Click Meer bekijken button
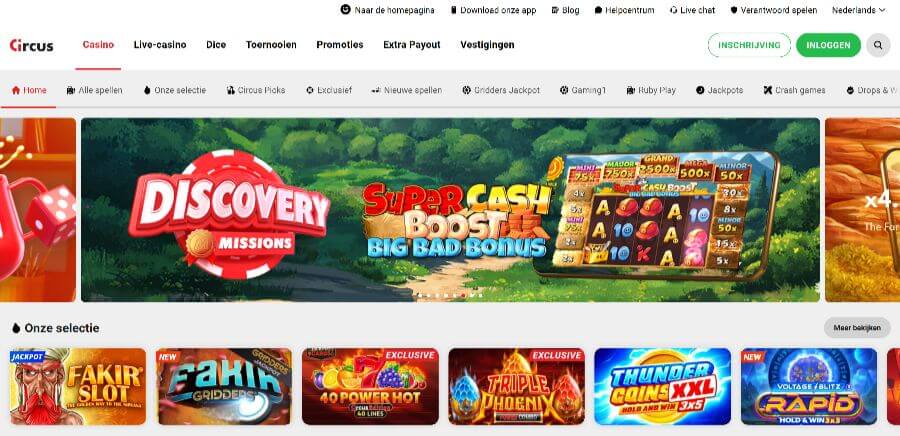 857,328
